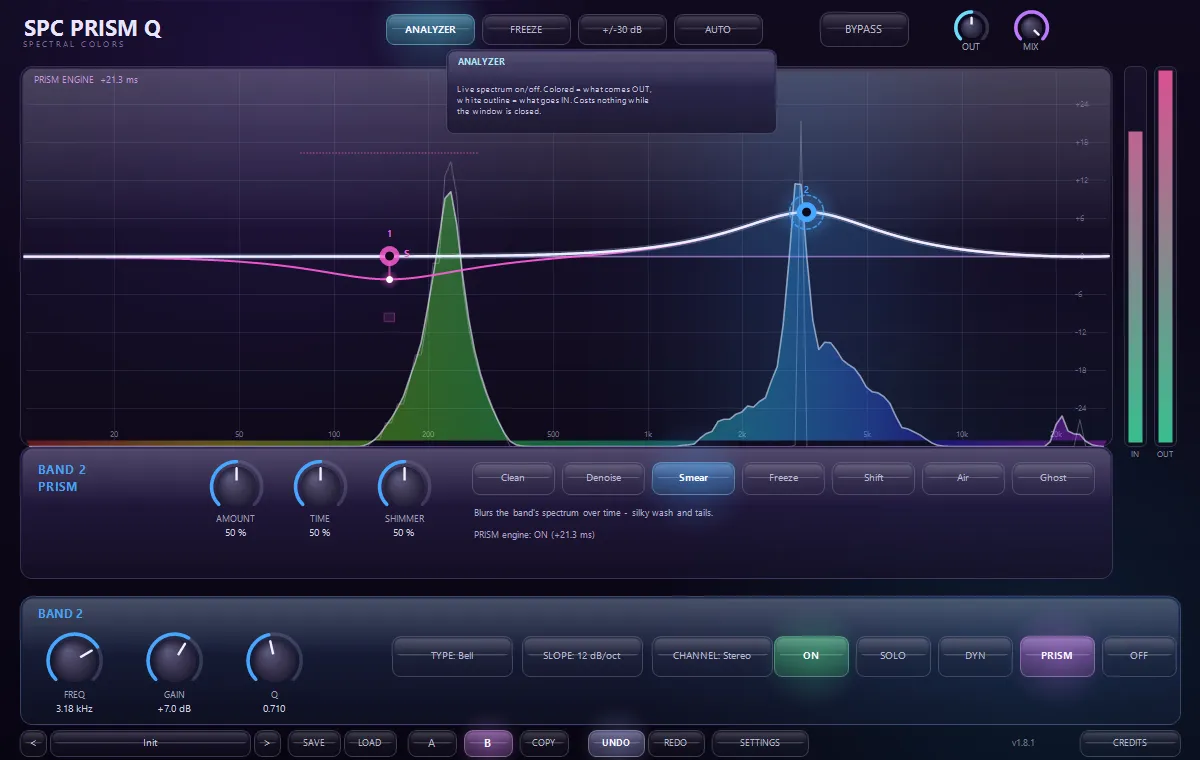Select the band 2 blue EQ node
1200x760 pixels.
[806, 212]
